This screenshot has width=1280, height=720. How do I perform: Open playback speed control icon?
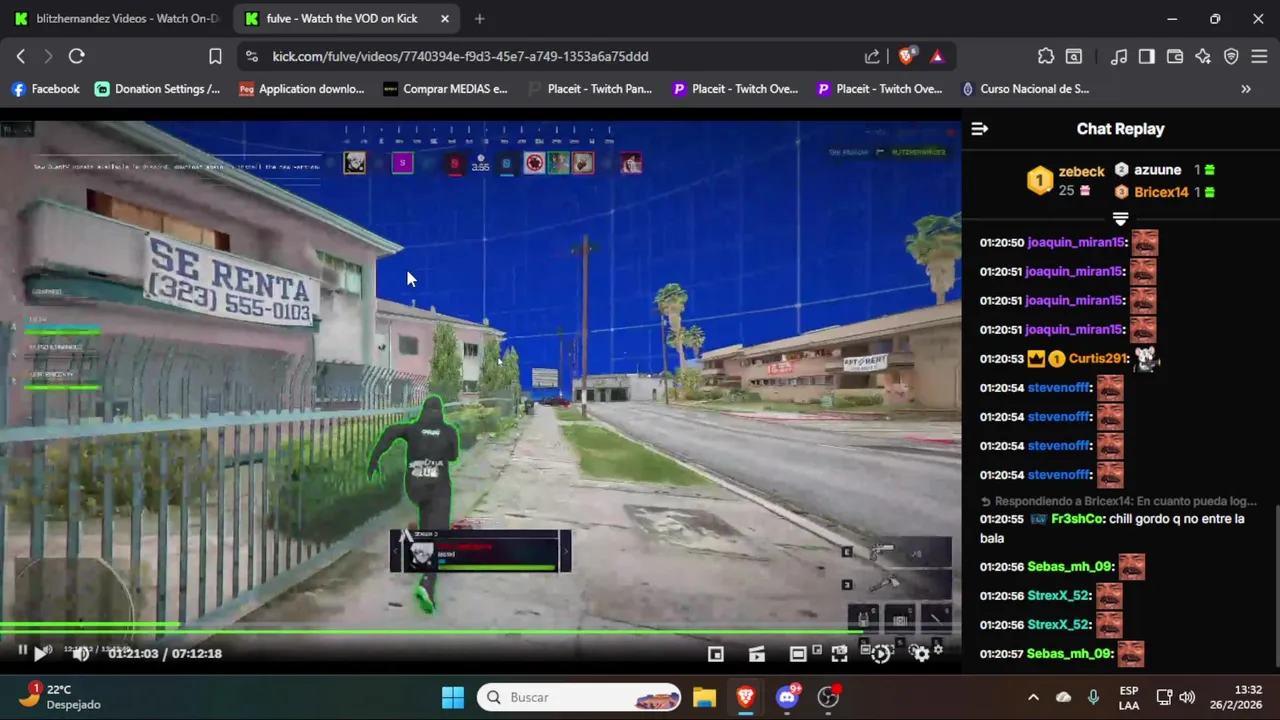coord(880,654)
